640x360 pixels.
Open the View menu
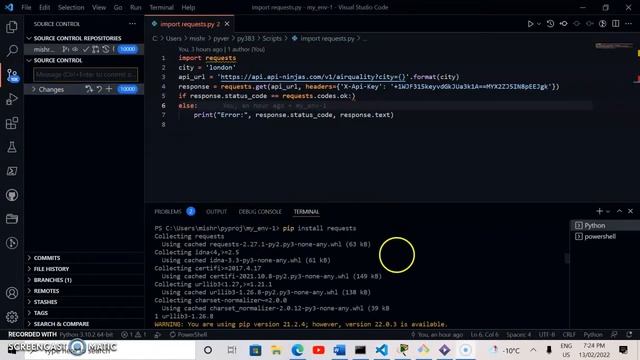tap(99, 7)
